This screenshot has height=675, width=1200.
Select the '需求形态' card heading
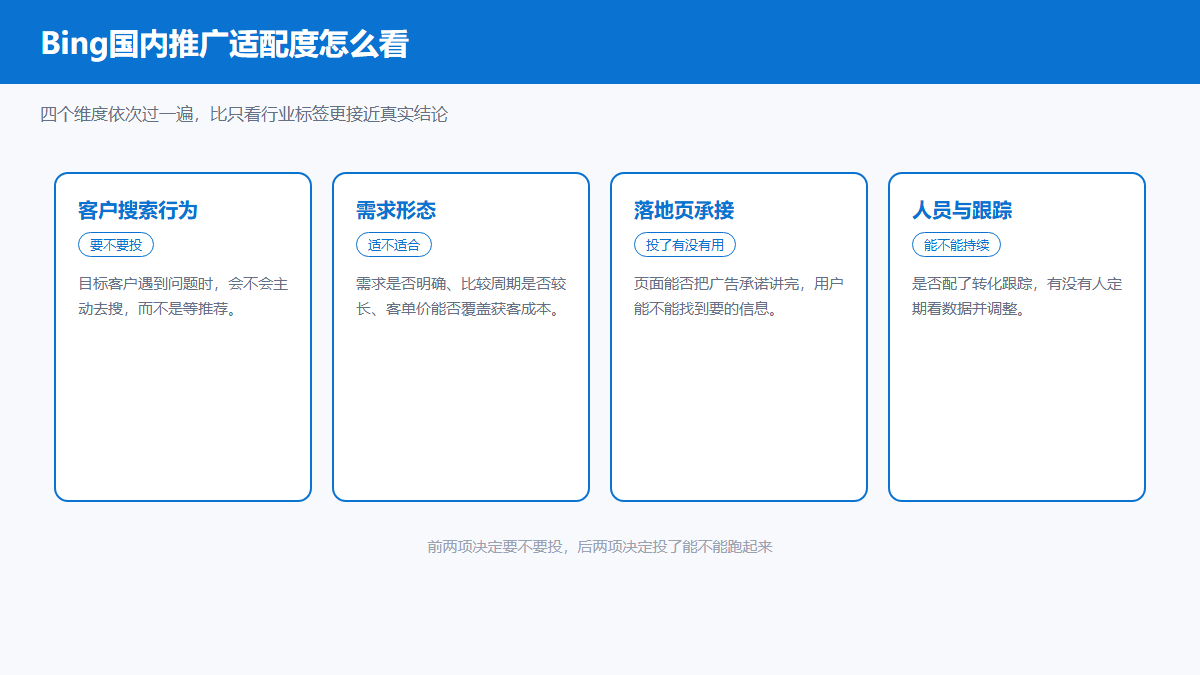[x=396, y=210]
